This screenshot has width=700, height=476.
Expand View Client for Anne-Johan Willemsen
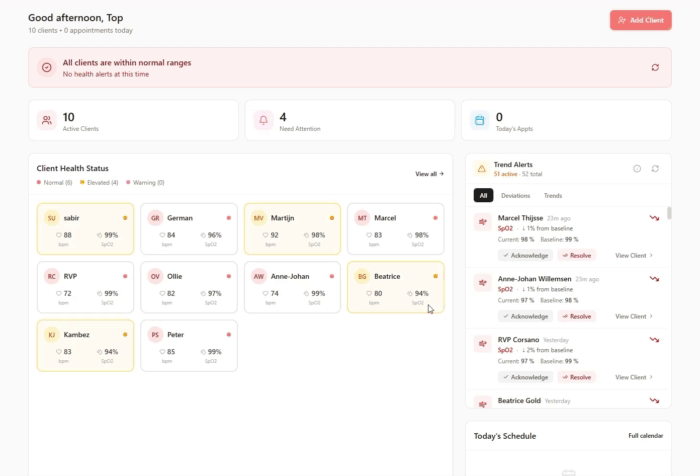pos(633,316)
